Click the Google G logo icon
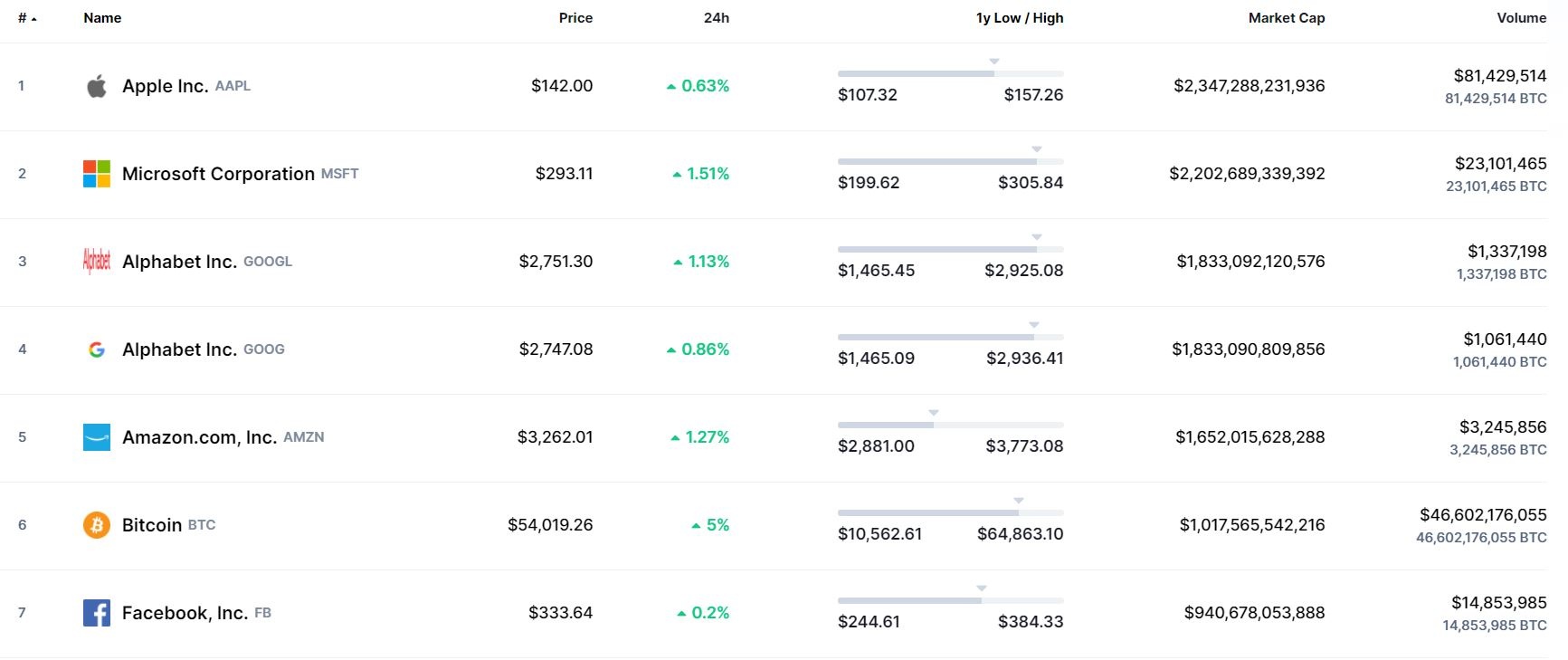1568x660 pixels. click(x=97, y=349)
